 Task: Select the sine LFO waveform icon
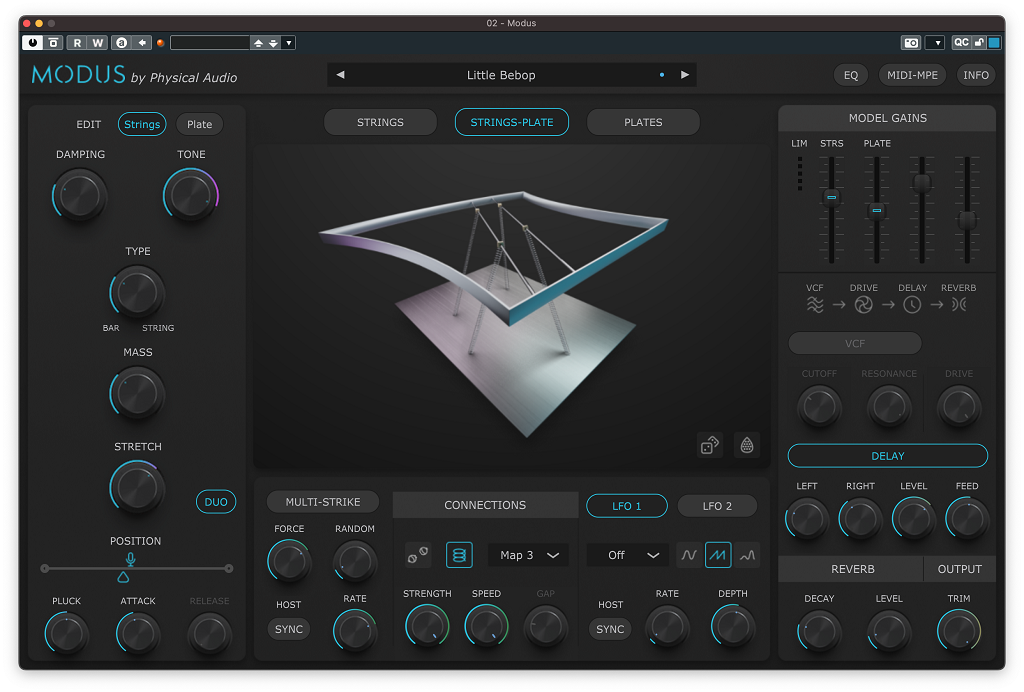tap(689, 555)
